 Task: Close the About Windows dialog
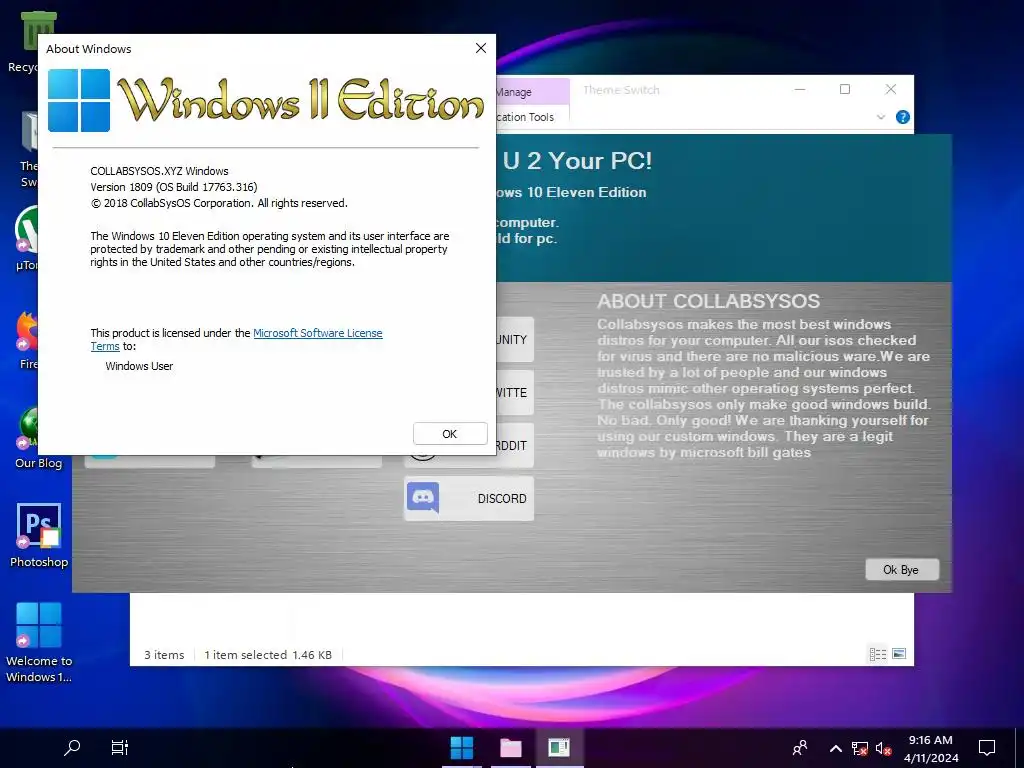point(481,48)
